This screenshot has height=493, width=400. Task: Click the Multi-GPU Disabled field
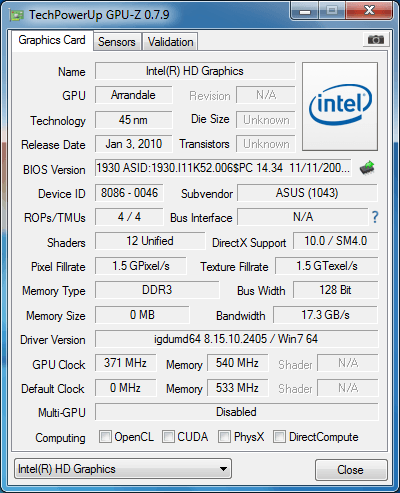pos(237,412)
